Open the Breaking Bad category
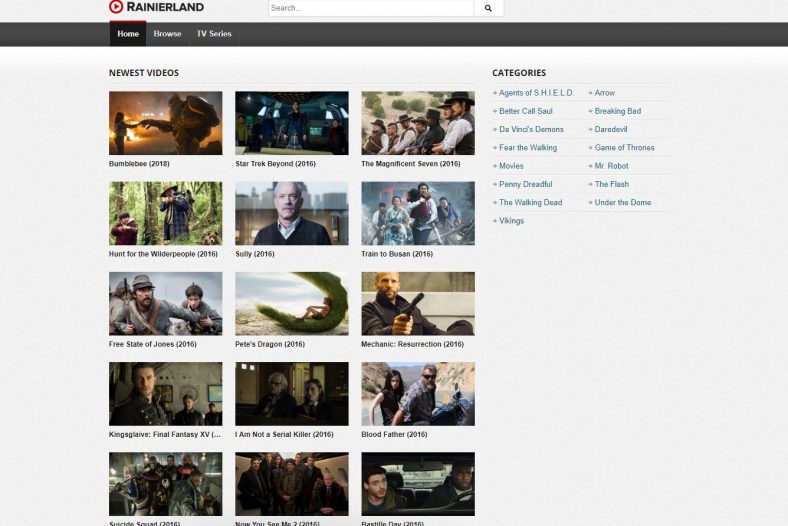The height and width of the screenshot is (526, 788). coord(618,111)
